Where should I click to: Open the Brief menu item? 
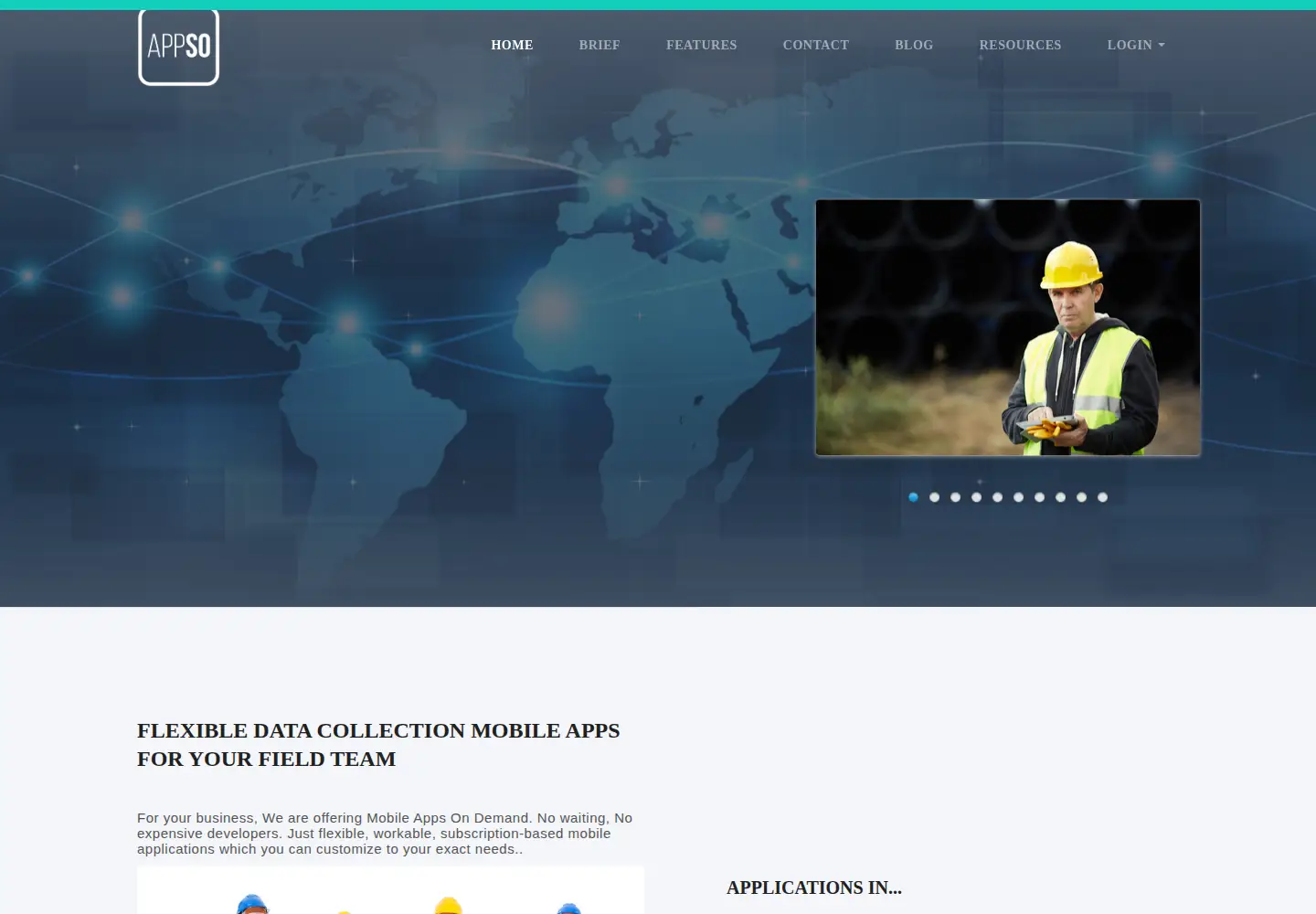coord(600,45)
